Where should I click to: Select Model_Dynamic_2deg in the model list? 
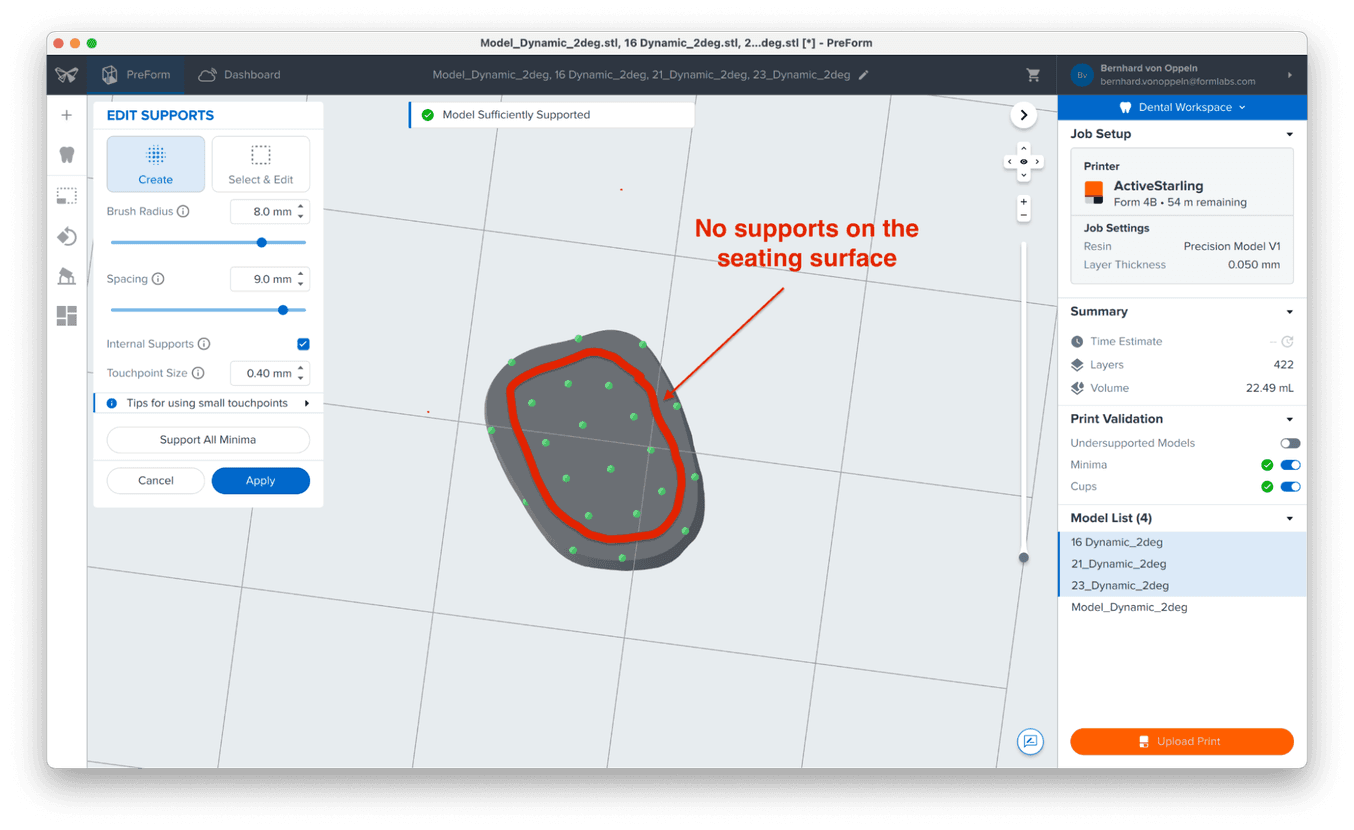click(1182, 607)
